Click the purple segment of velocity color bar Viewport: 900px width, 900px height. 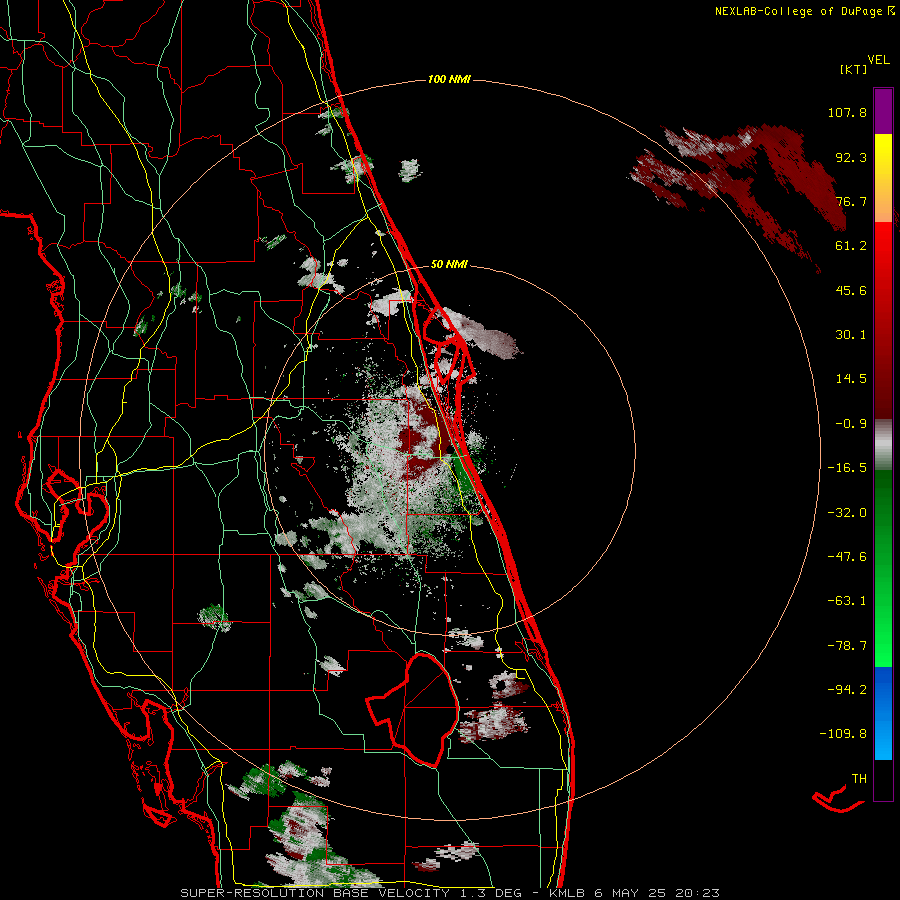pos(883,111)
